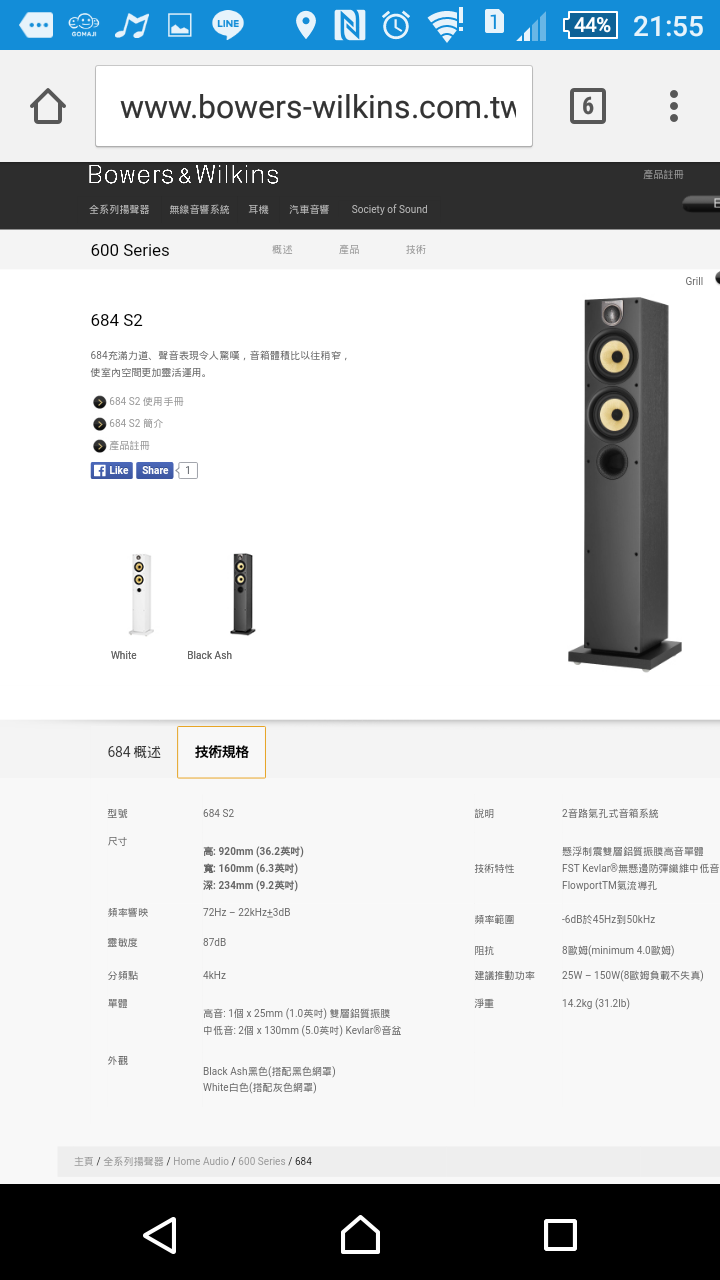Open the tab switcher showing 6 tabs
The width and height of the screenshot is (720, 1280).
(588, 106)
